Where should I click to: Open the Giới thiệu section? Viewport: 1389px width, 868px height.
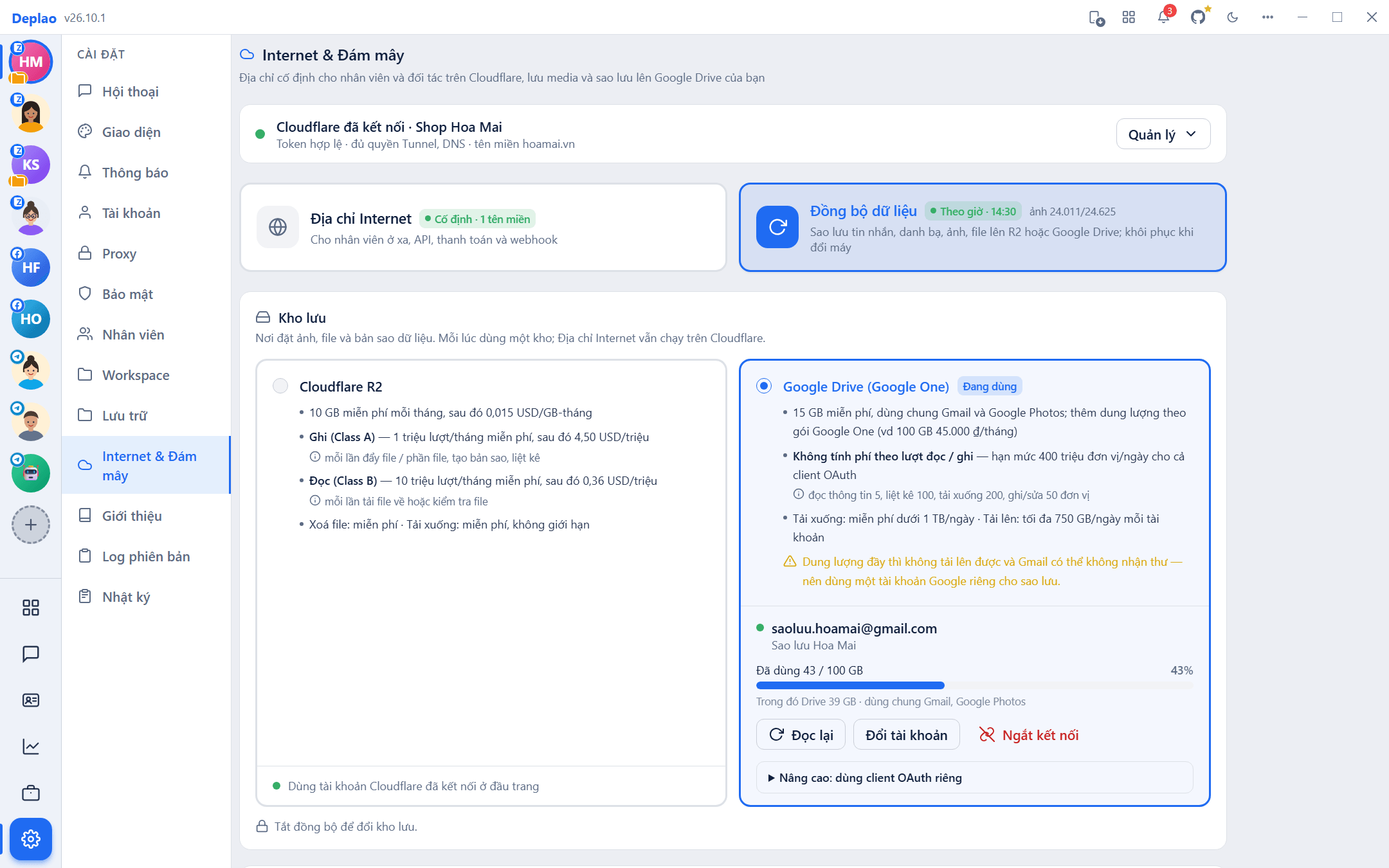(146, 516)
